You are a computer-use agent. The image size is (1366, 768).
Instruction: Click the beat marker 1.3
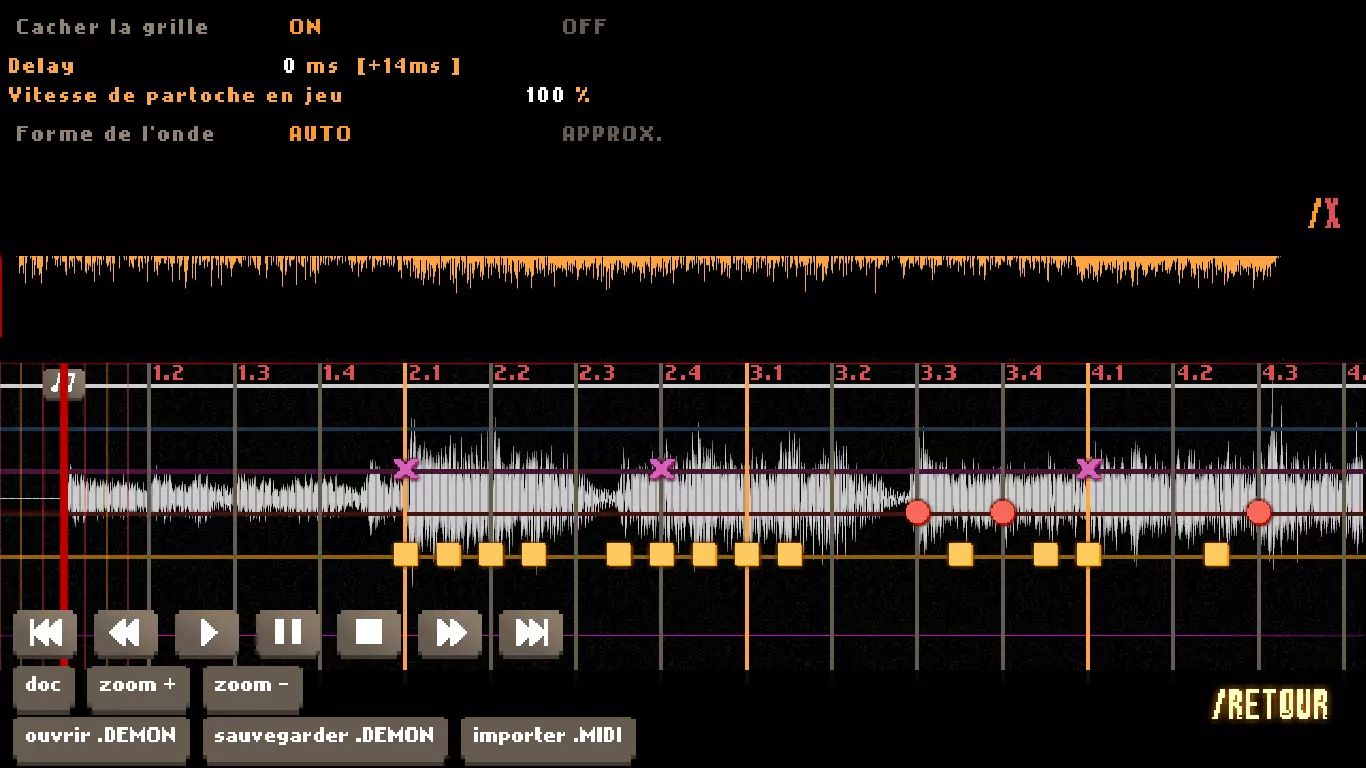click(254, 374)
